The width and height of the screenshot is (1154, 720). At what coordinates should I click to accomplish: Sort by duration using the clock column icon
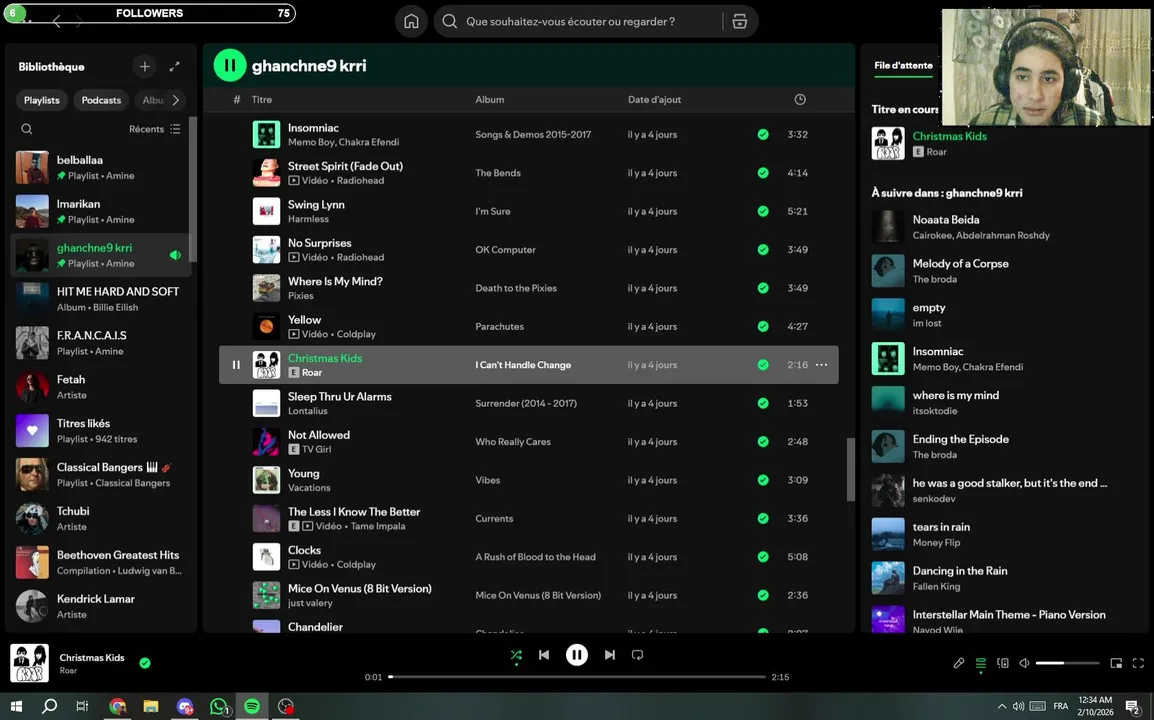tap(800, 99)
